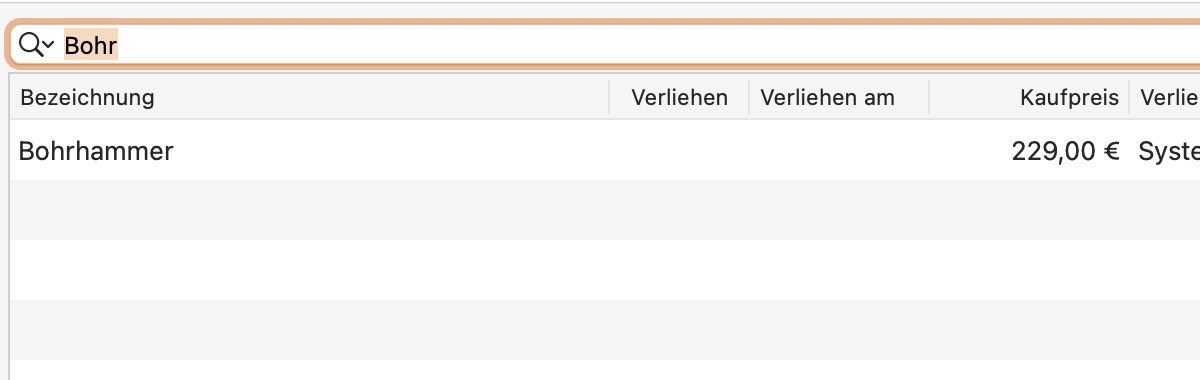Click first empty gray row below Bohrhammer
Image resolution: width=1200 pixels, height=380 pixels.
[x=605, y=210]
